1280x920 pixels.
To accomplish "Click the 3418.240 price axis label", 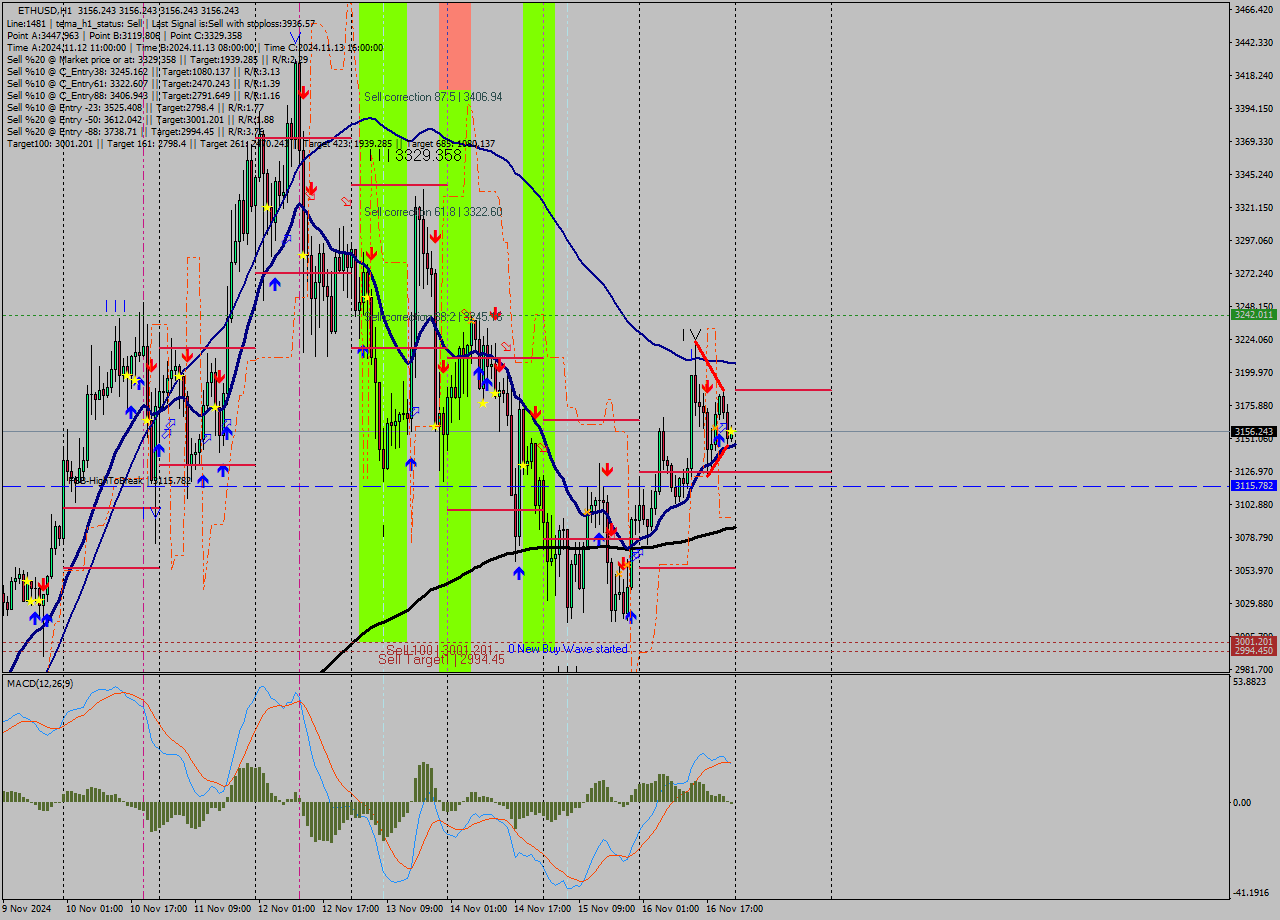I will point(1253,75).
